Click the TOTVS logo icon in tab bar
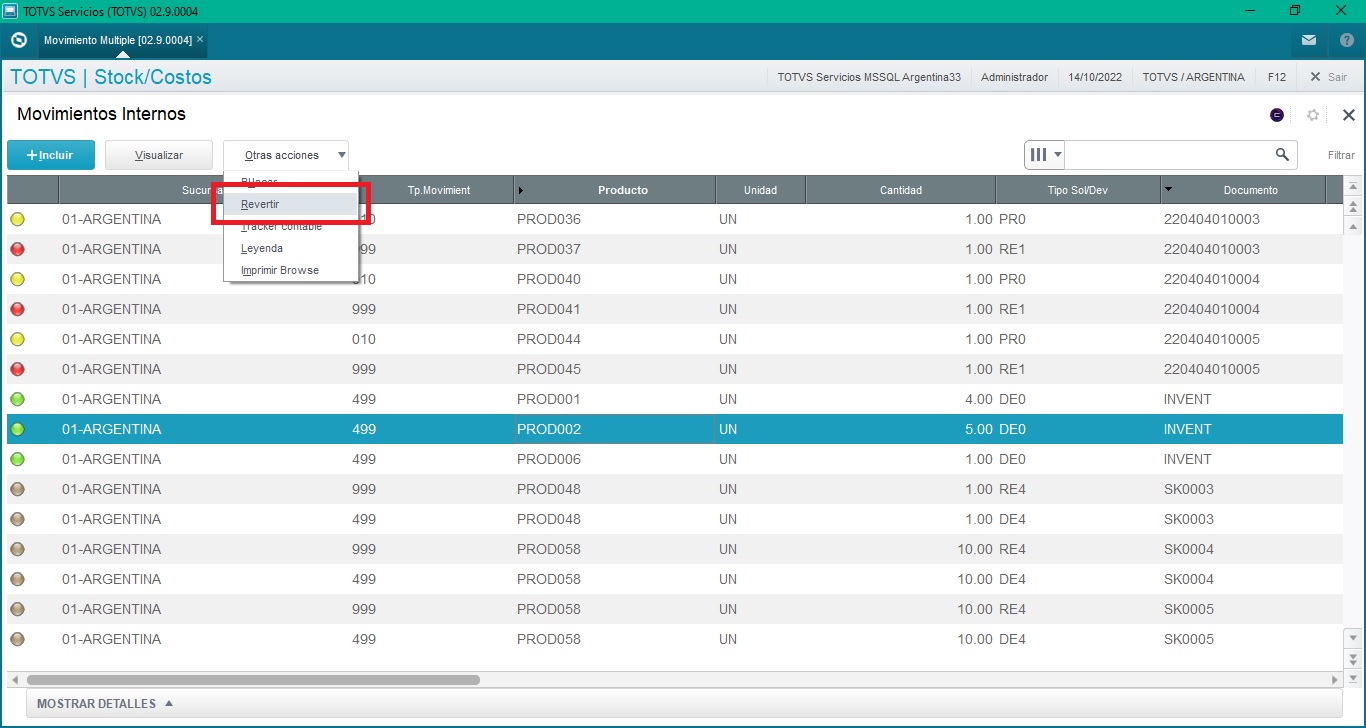 pos(18,40)
